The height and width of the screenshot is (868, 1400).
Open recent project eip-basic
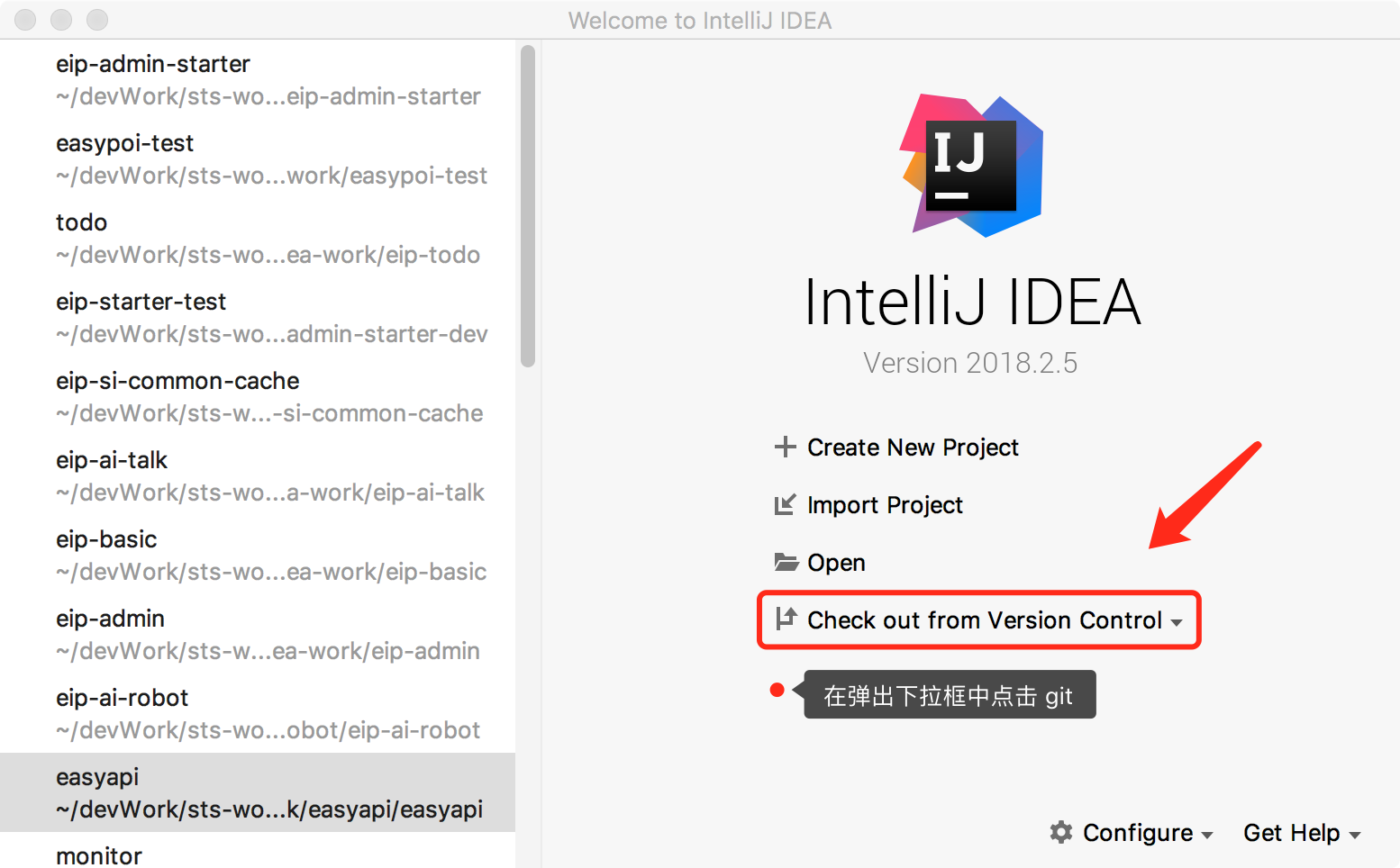coord(258,555)
